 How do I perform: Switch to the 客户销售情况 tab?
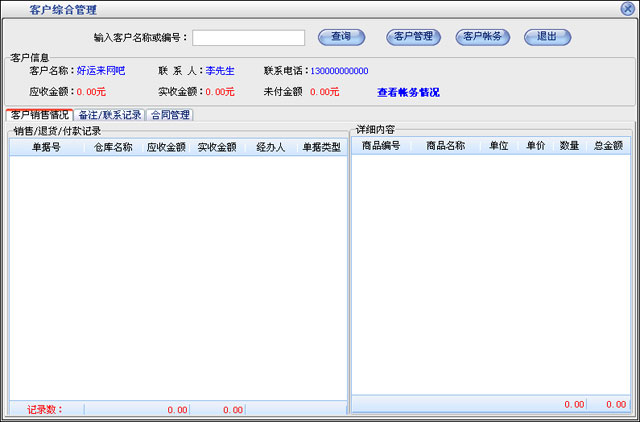point(40,115)
